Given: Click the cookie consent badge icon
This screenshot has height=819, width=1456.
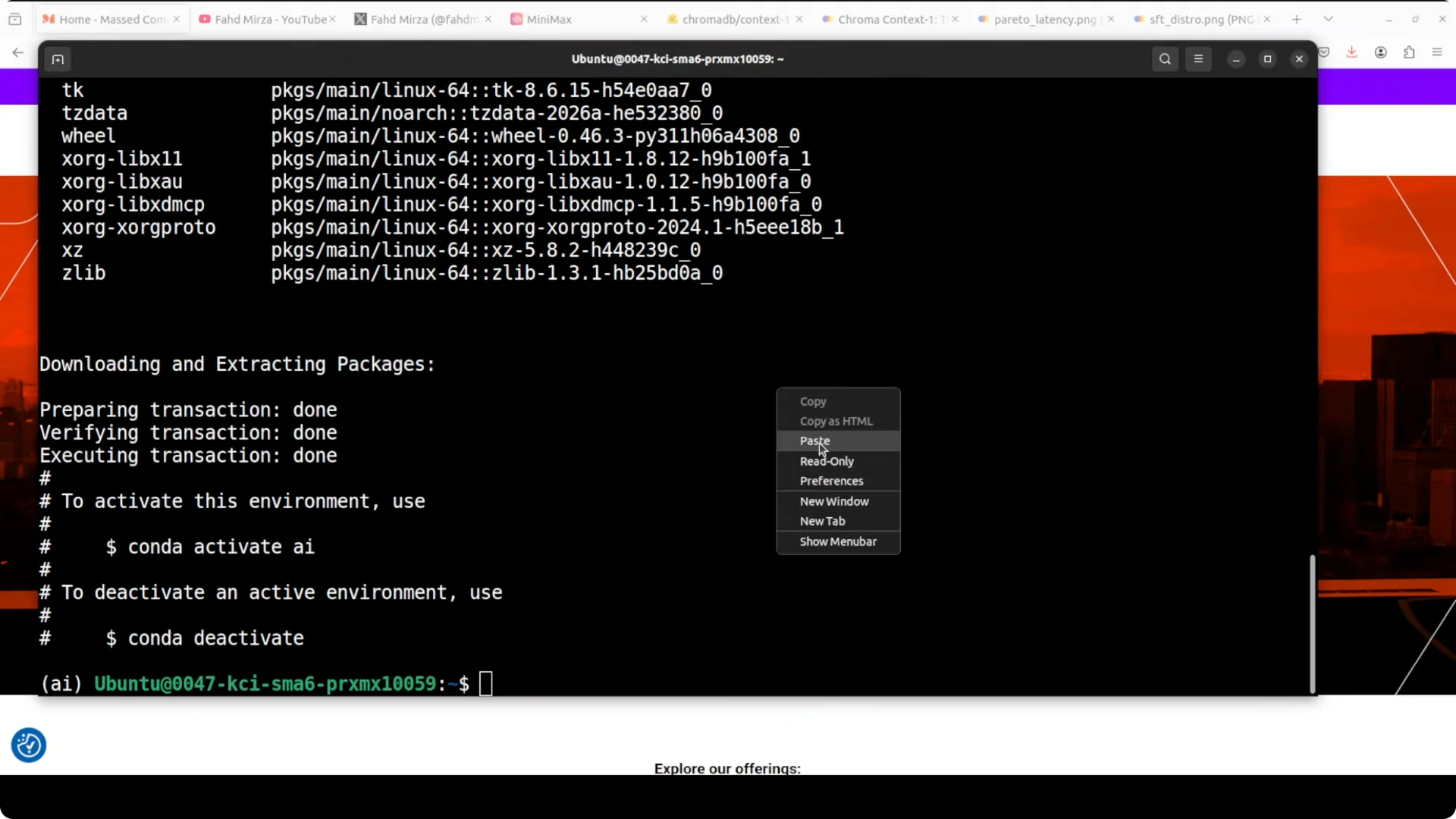Looking at the screenshot, I should point(29,745).
